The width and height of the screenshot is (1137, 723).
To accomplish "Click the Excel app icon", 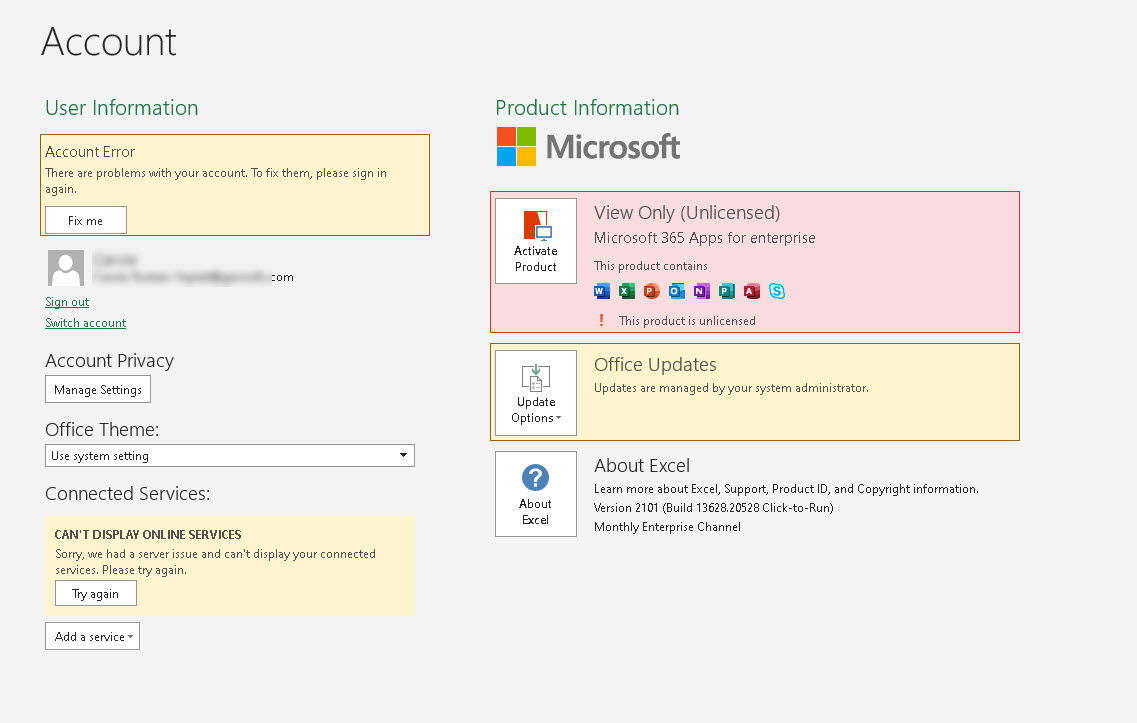I will pyautogui.click(x=627, y=292).
